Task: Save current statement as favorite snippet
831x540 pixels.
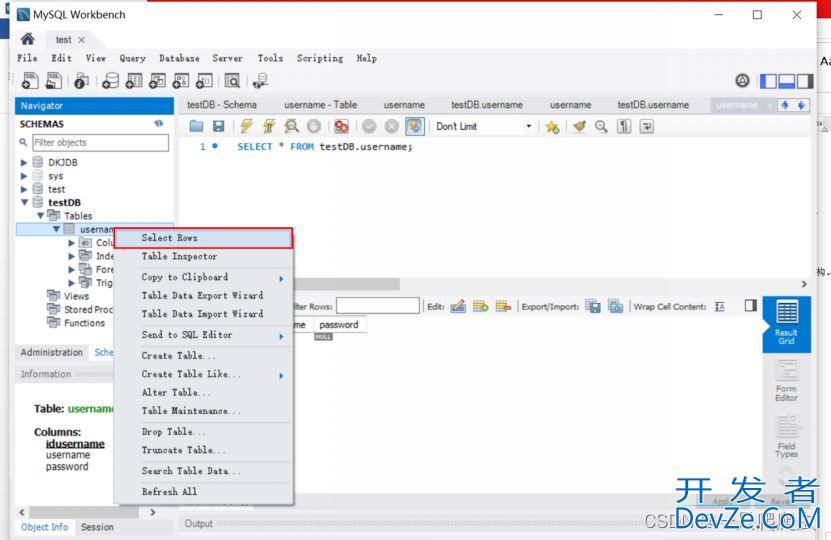Action: tap(552, 127)
